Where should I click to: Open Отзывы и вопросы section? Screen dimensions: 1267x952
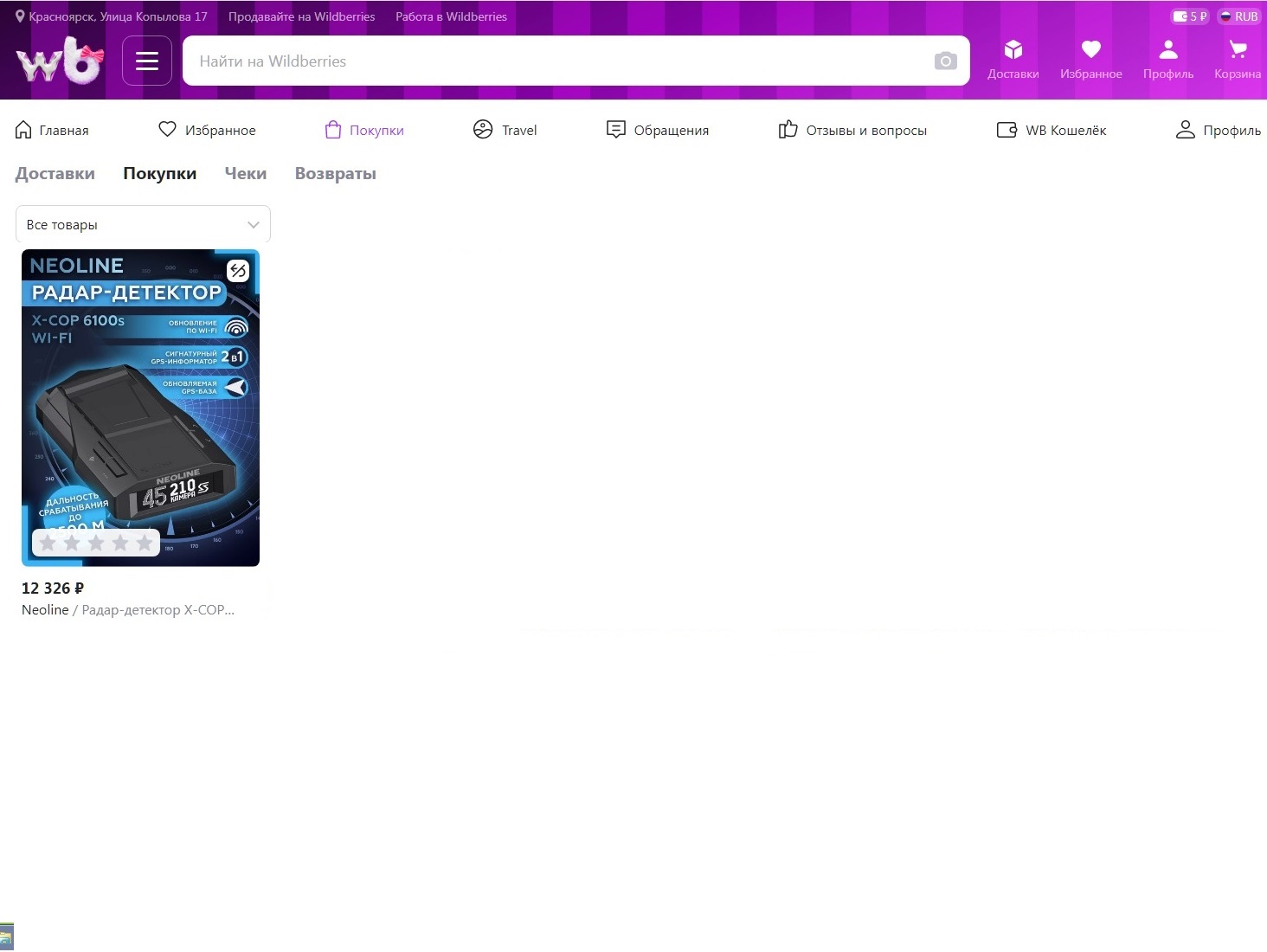click(852, 130)
